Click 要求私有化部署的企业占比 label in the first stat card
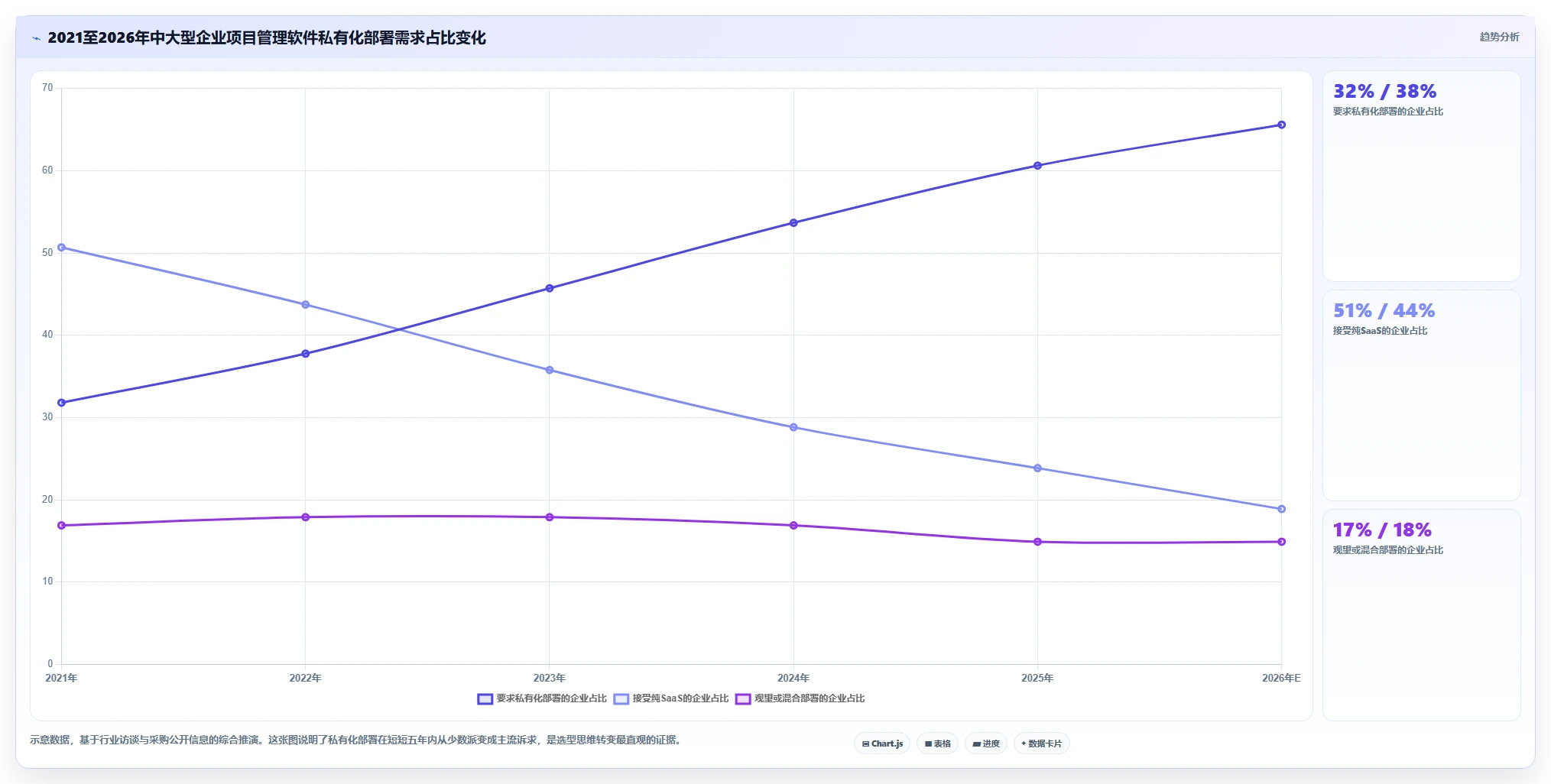This screenshot has width=1551, height=784. coord(1388,112)
